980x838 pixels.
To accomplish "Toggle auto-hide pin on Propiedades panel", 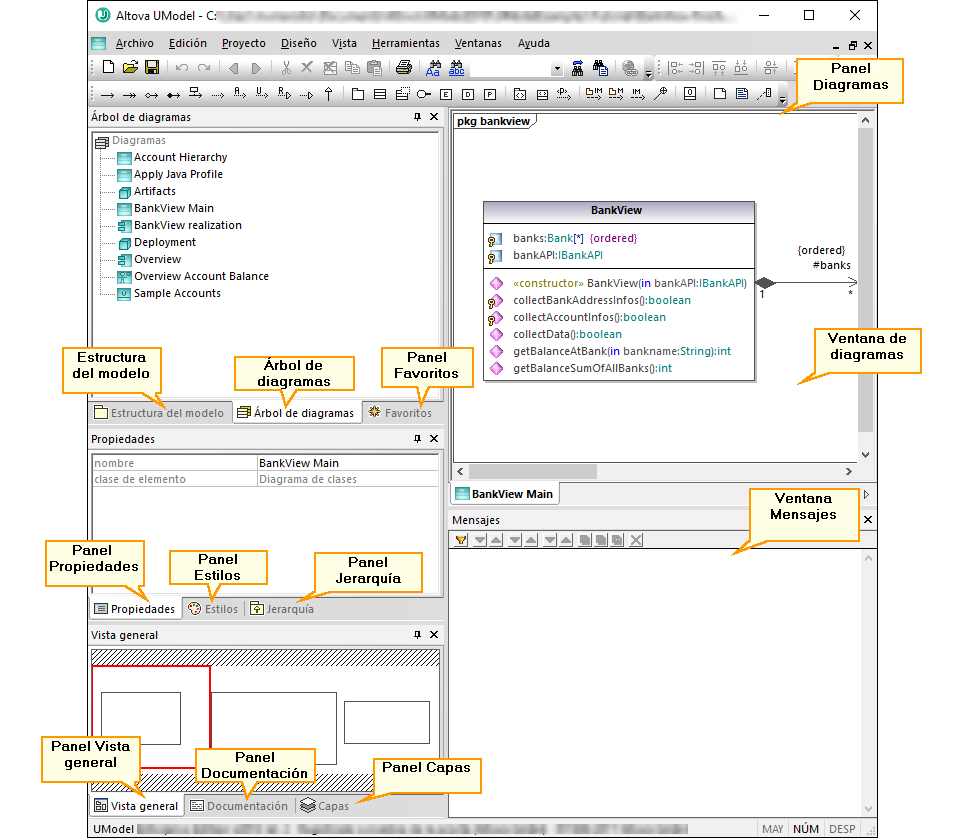I will pyautogui.click(x=417, y=439).
